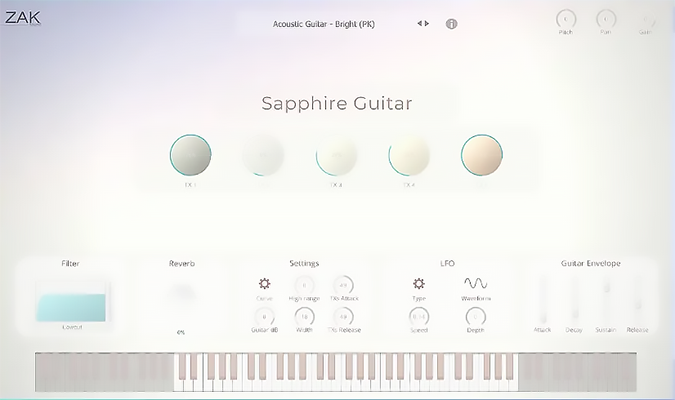
Task: Click the Sustain envelope slider
Action: (x=606, y=300)
